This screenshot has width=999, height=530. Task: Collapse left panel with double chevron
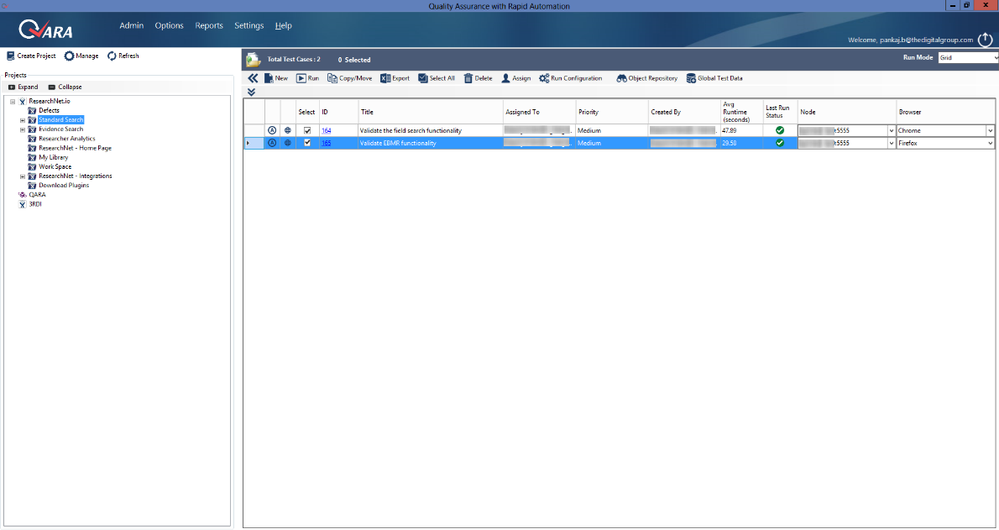[x=253, y=78]
